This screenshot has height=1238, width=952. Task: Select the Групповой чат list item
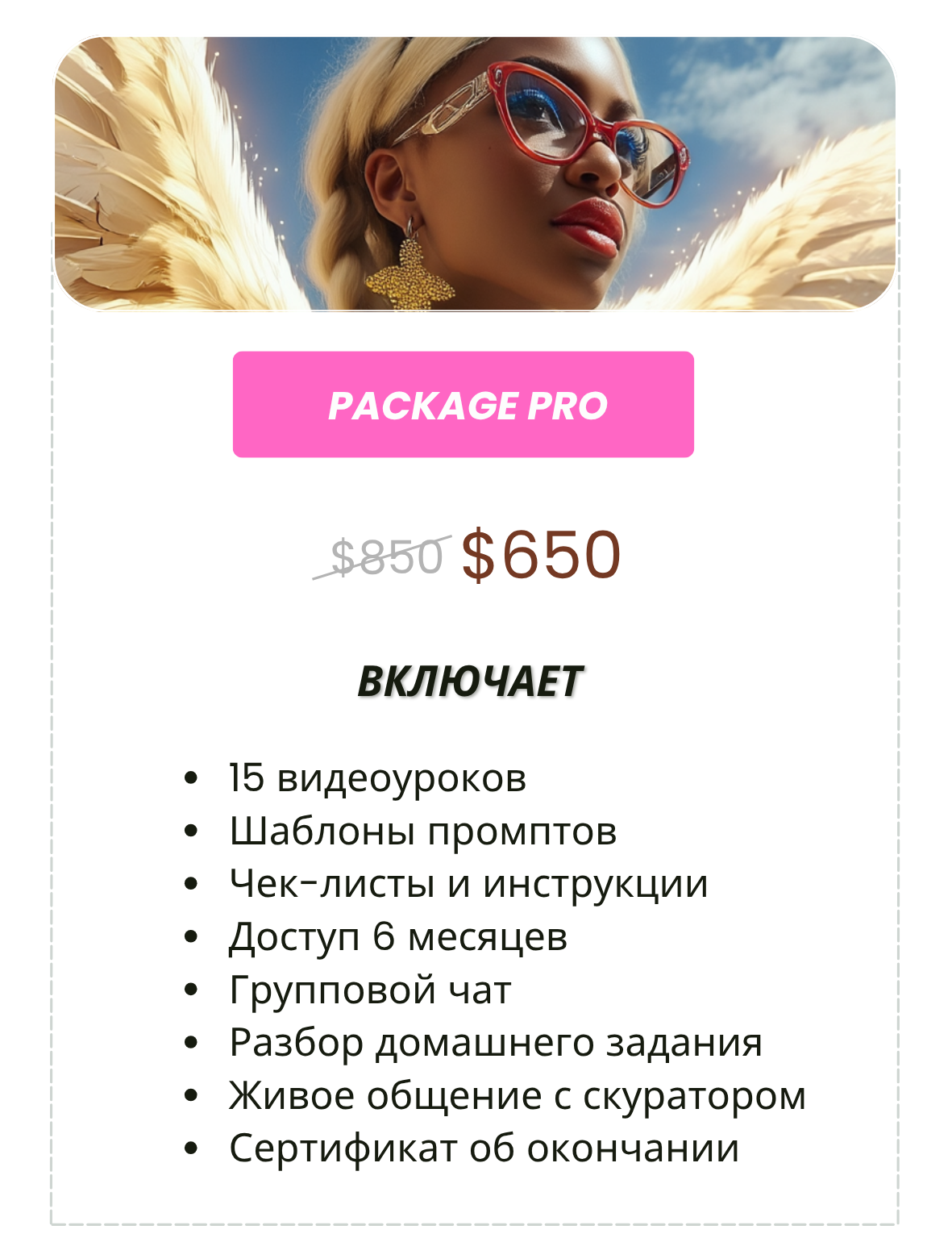tap(370, 990)
